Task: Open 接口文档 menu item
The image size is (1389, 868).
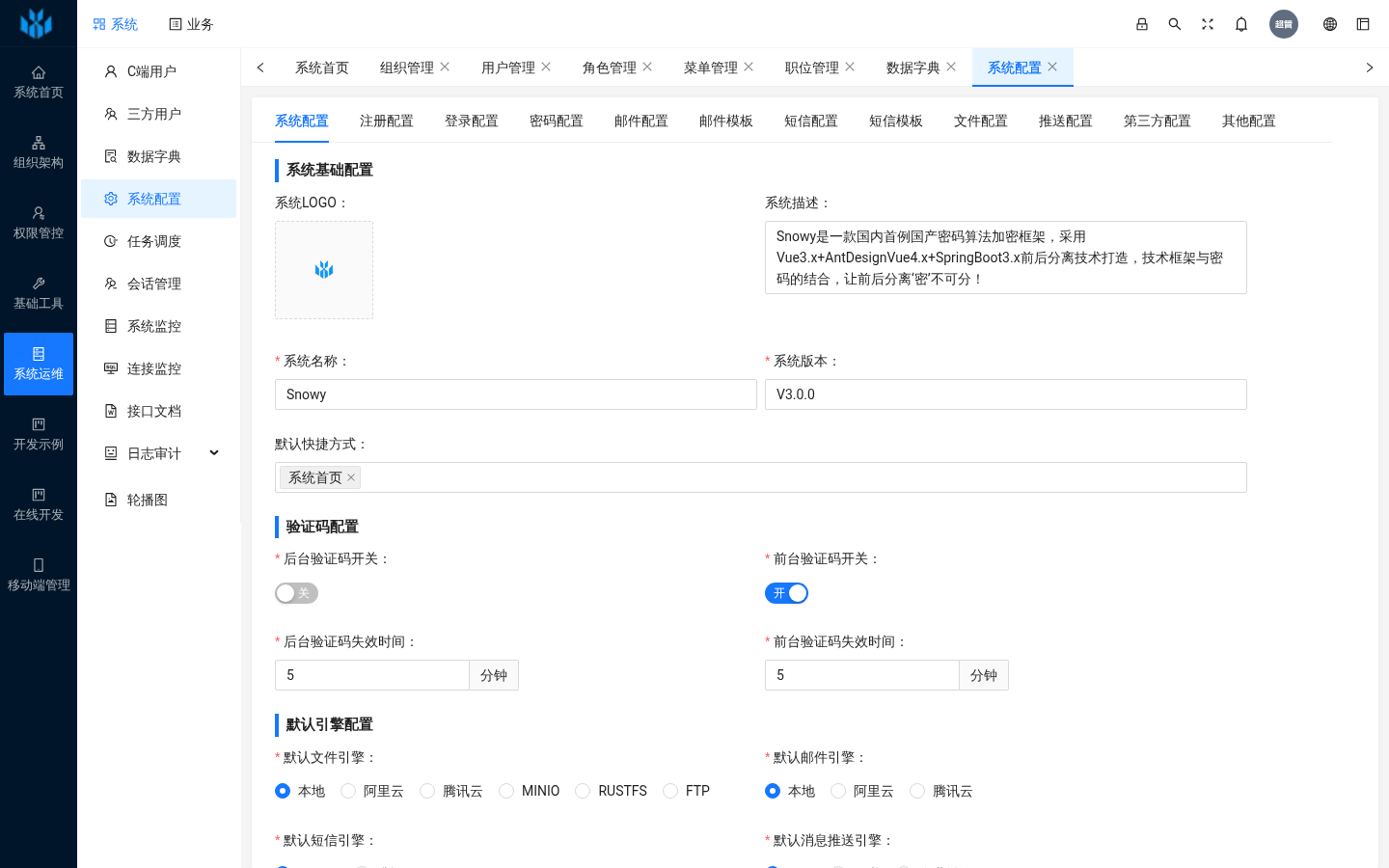Action: click(158, 411)
